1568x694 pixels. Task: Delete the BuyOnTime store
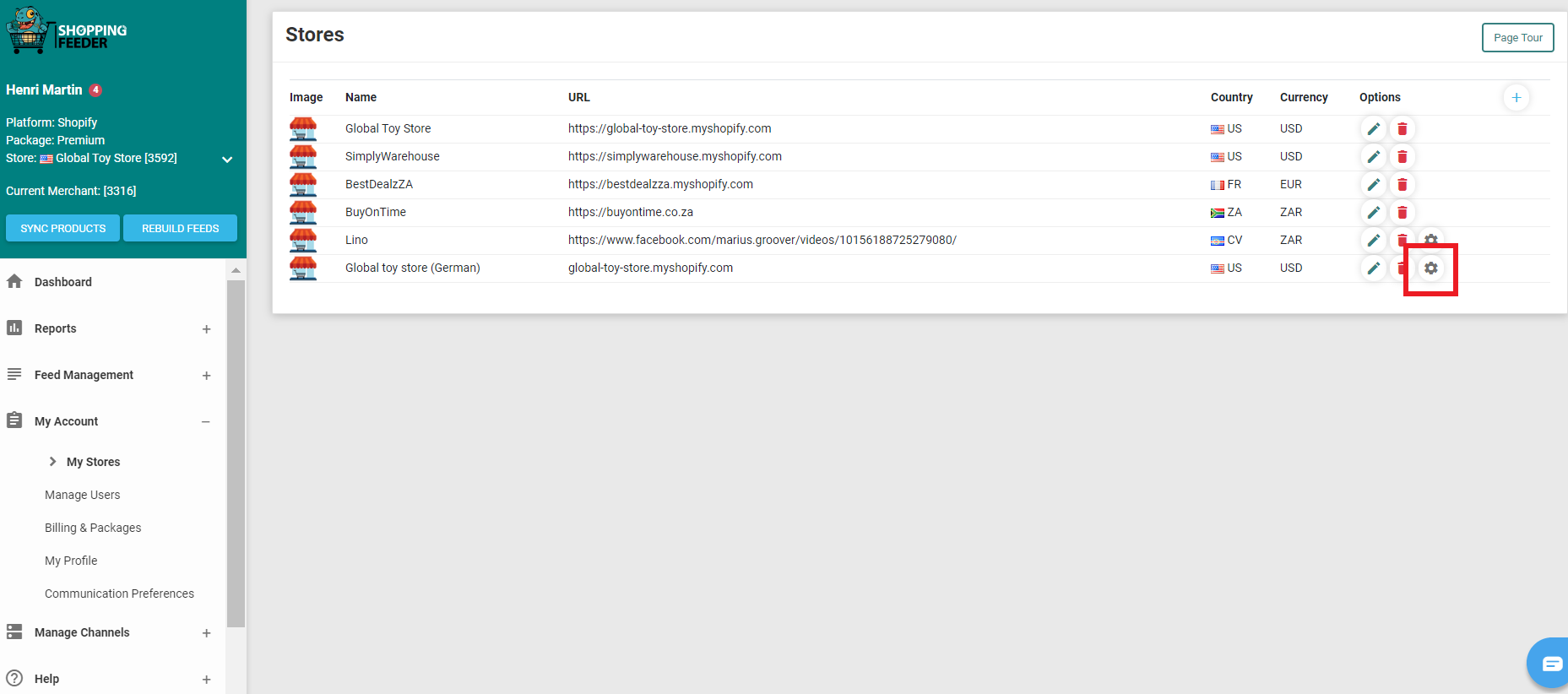[1403, 212]
